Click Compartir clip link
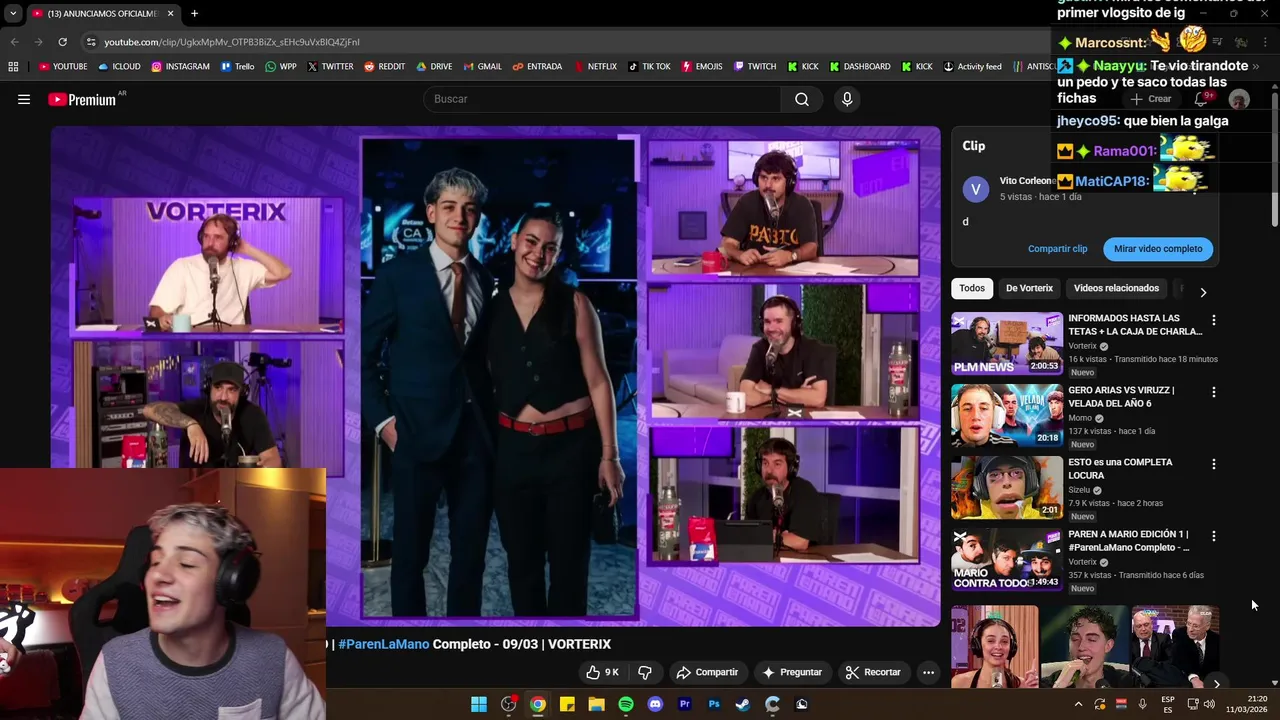Image resolution: width=1280 pixels, height=720 pixels. (1057, 249)
